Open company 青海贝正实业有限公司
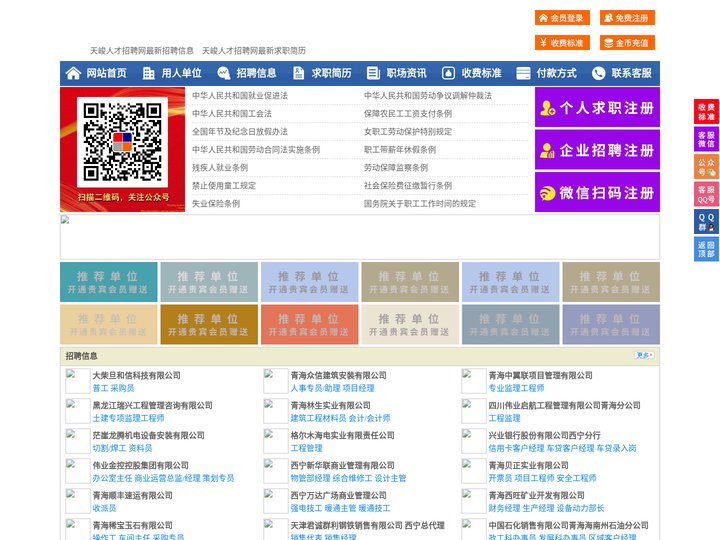The width and height of the screenshot is (720, 540). point(529,465)
